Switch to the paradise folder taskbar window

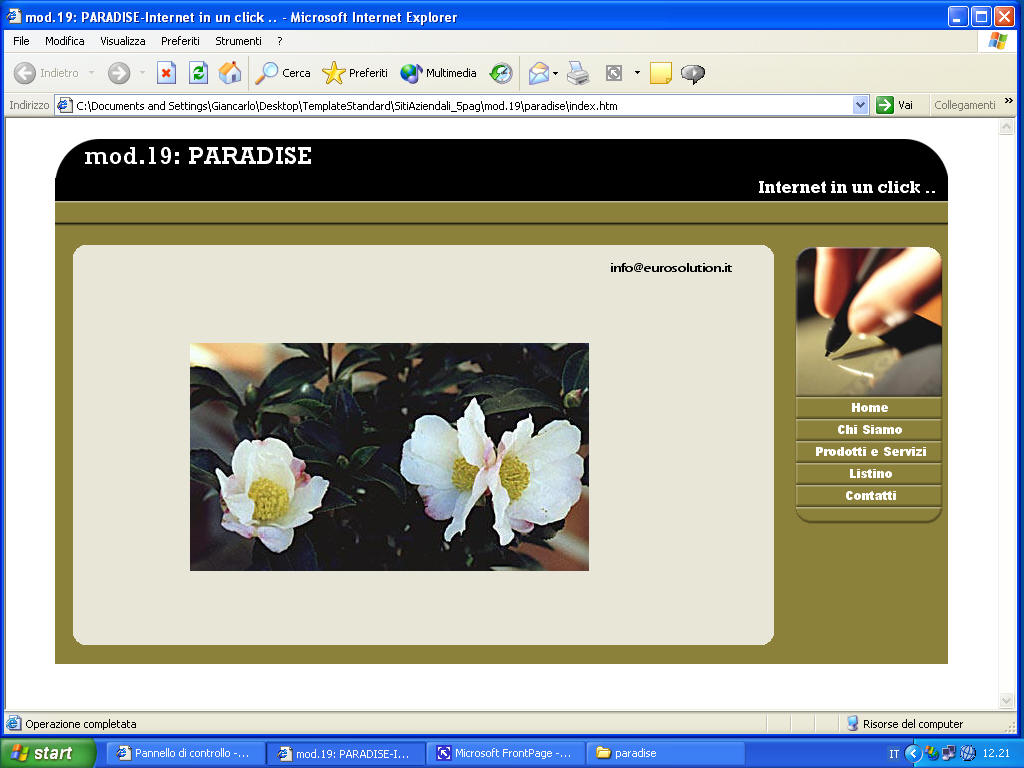666,753
